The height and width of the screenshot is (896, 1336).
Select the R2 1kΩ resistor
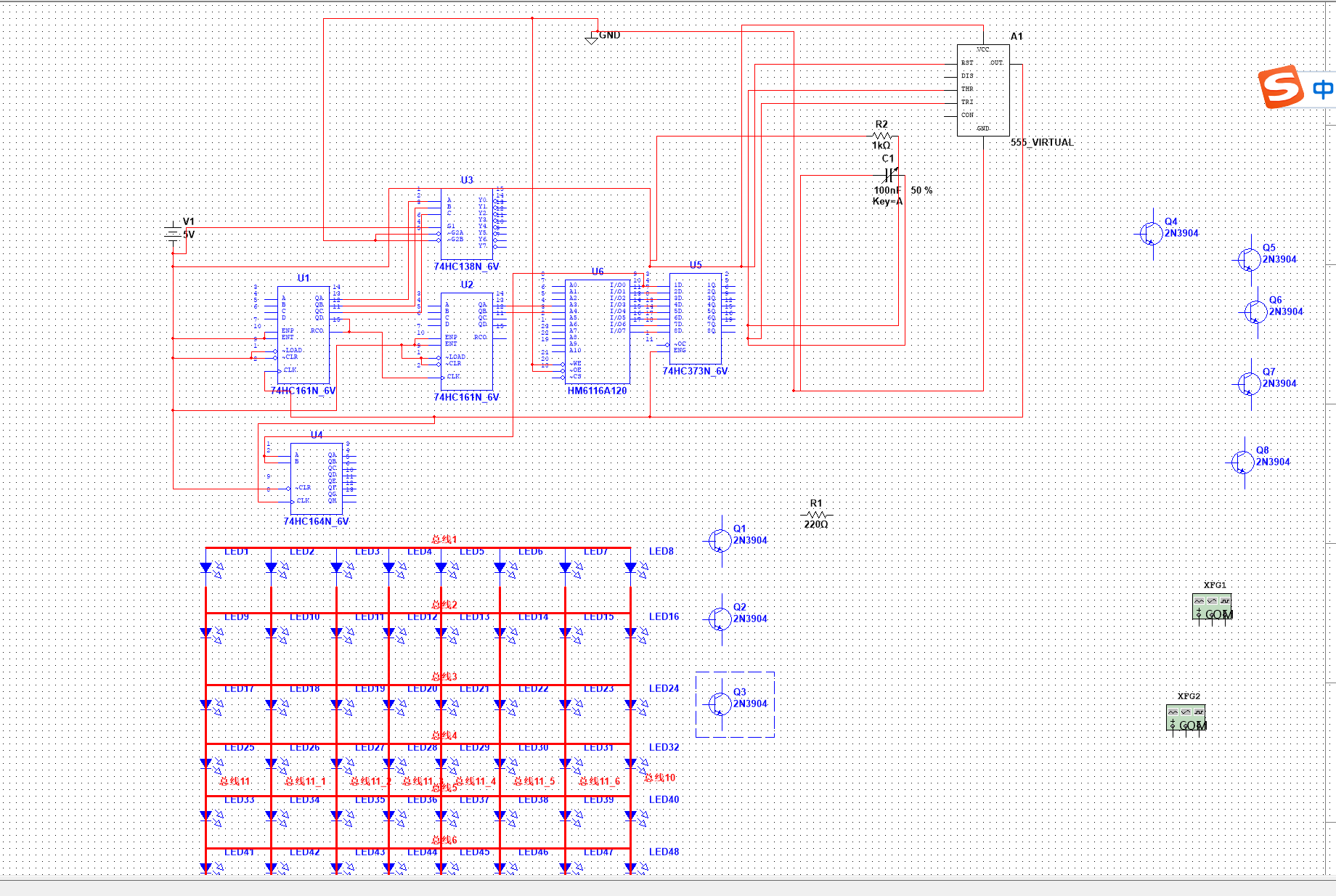[882, 136]
